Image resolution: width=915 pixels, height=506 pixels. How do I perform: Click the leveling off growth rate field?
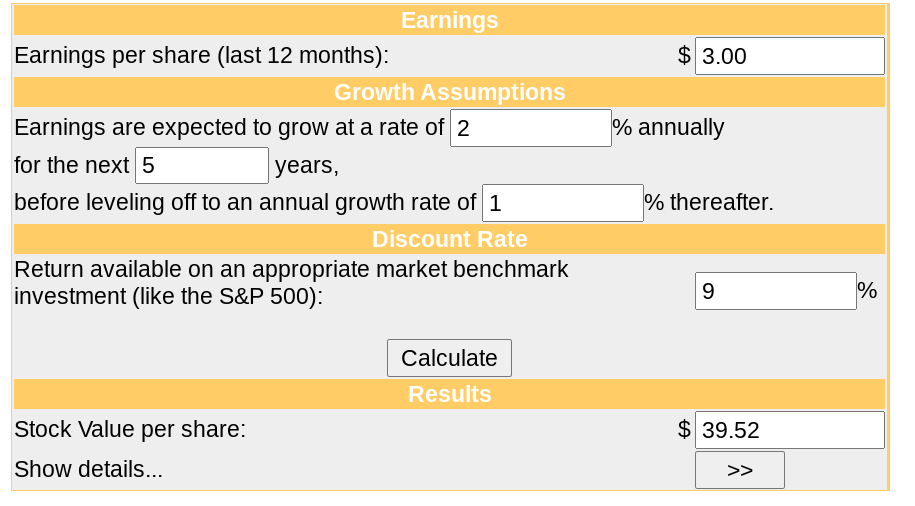563,203
